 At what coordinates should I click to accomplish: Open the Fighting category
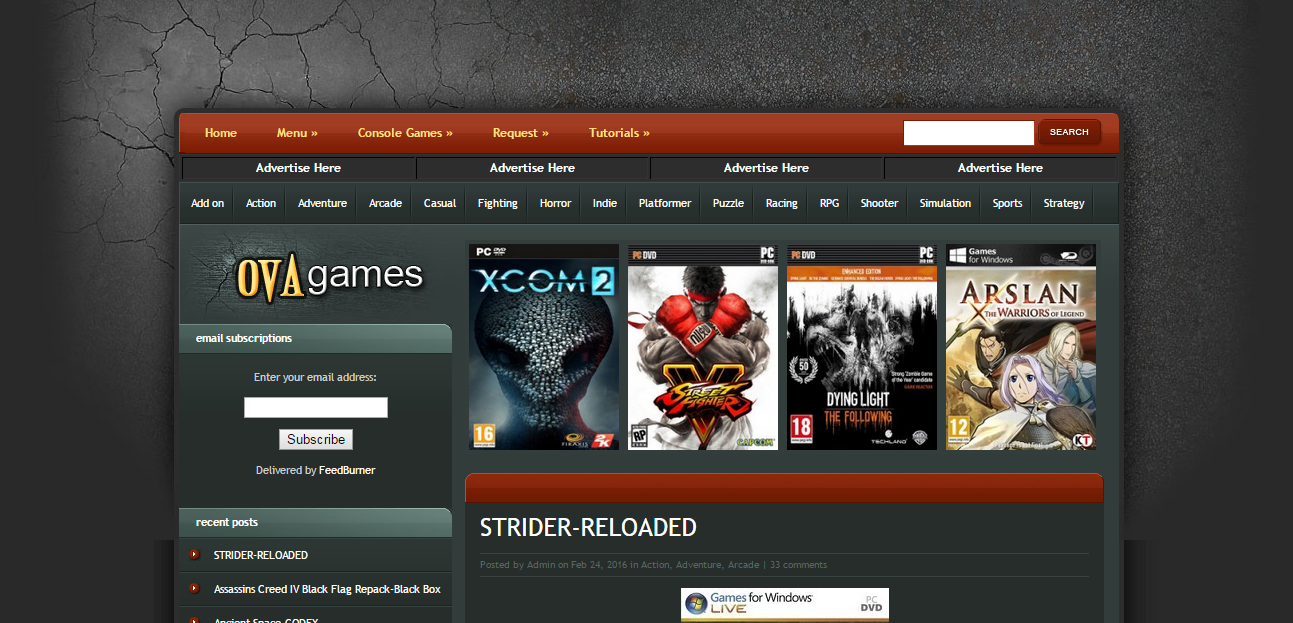click(x=498, y=203)
